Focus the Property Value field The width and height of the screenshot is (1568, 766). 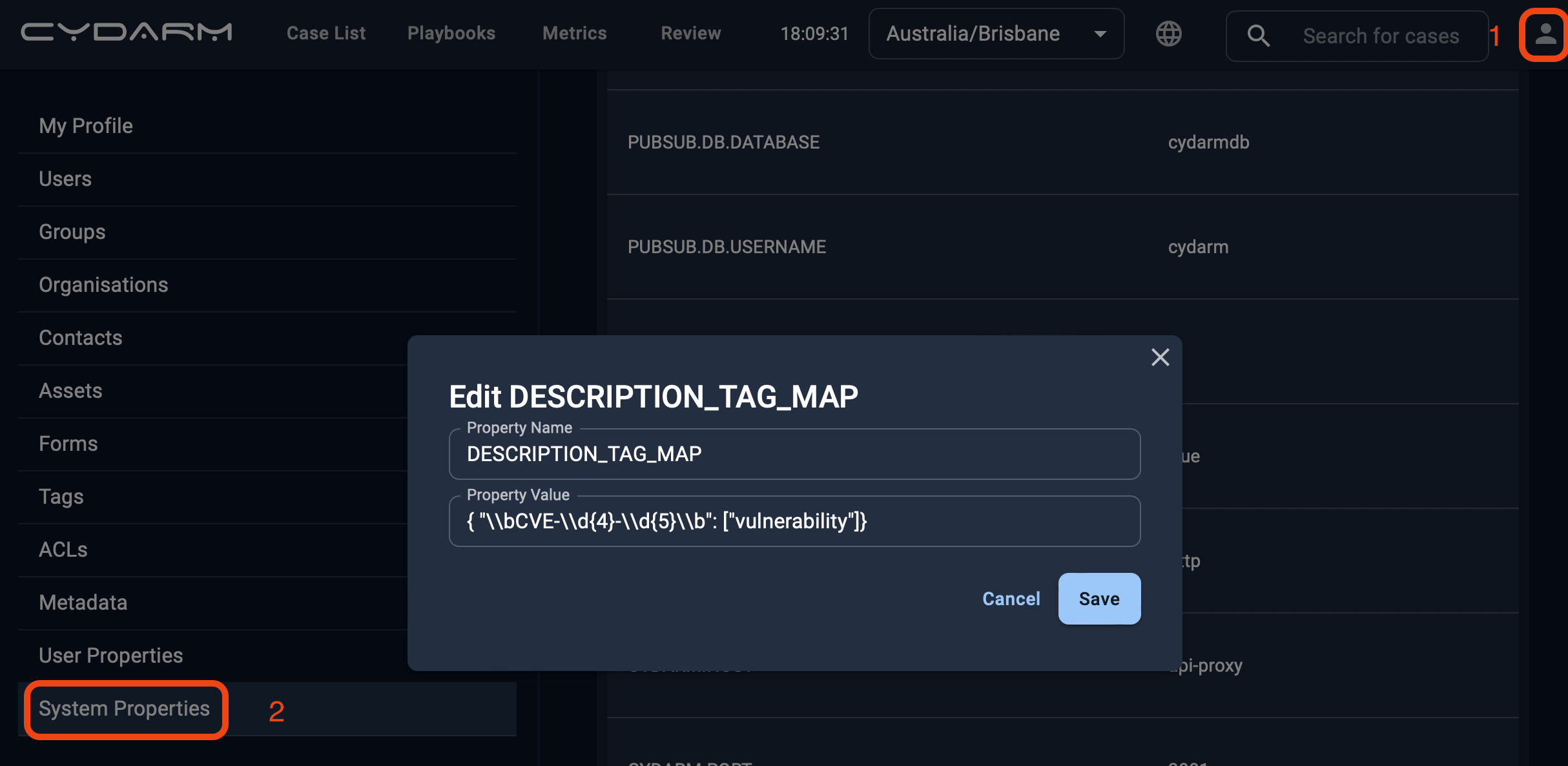(x=794, y=521)
